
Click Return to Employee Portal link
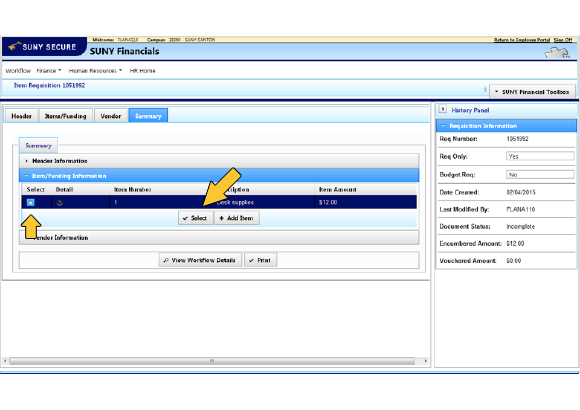(x=522, y=40)
